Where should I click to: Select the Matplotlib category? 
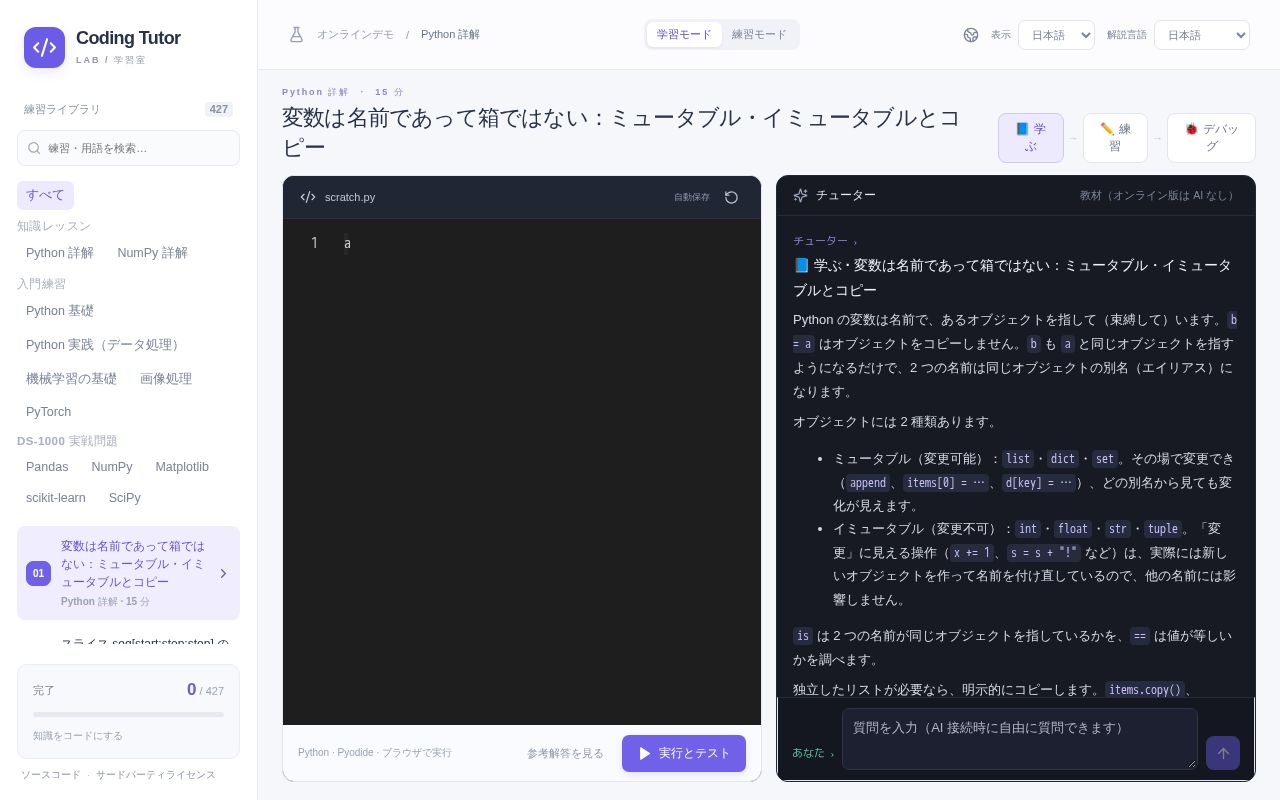pyautogui.click(x=182, y=467)
